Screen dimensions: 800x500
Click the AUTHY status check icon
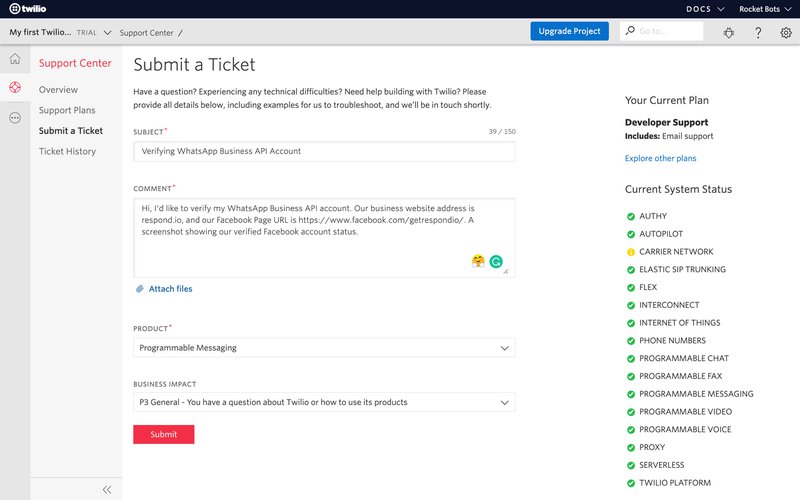[x=631, y=216]
